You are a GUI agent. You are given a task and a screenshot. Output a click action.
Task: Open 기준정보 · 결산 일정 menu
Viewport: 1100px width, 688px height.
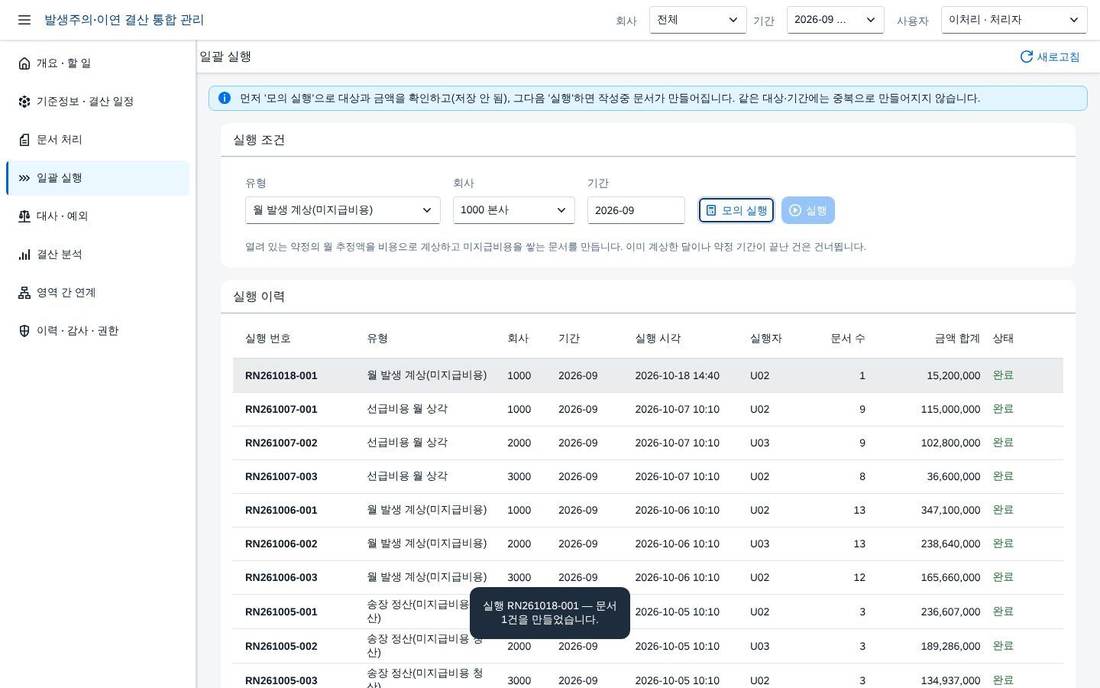pyautogui.click(x=98, y=102)
